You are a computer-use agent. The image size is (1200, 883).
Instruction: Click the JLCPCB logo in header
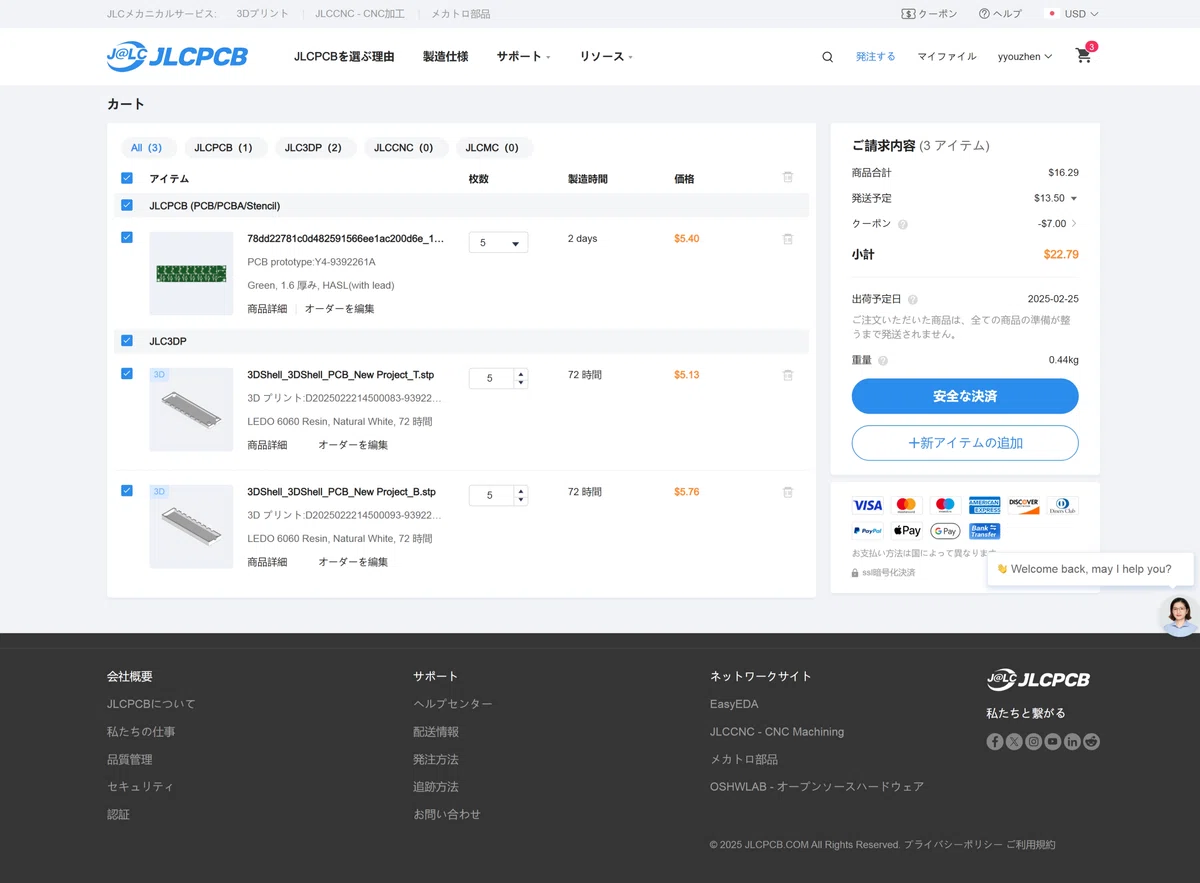coord(177,57)
